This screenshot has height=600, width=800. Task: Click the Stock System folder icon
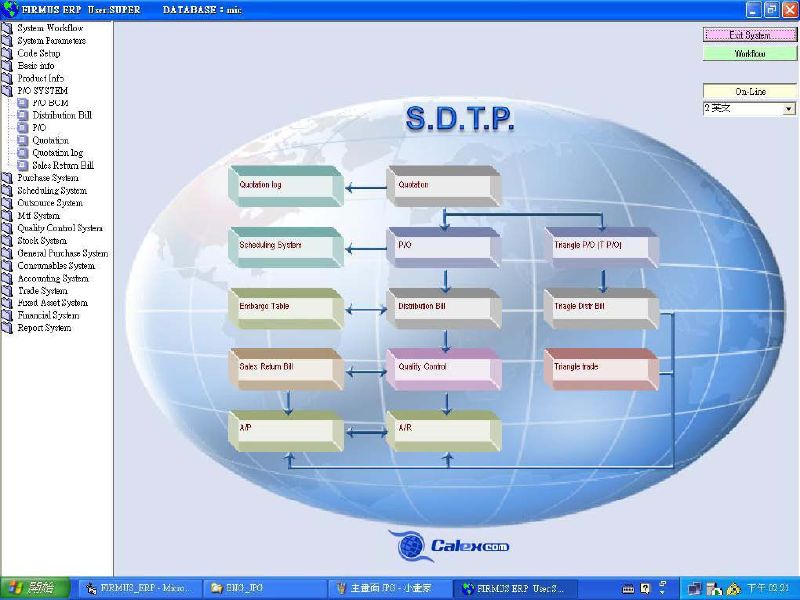pos(7,241)
